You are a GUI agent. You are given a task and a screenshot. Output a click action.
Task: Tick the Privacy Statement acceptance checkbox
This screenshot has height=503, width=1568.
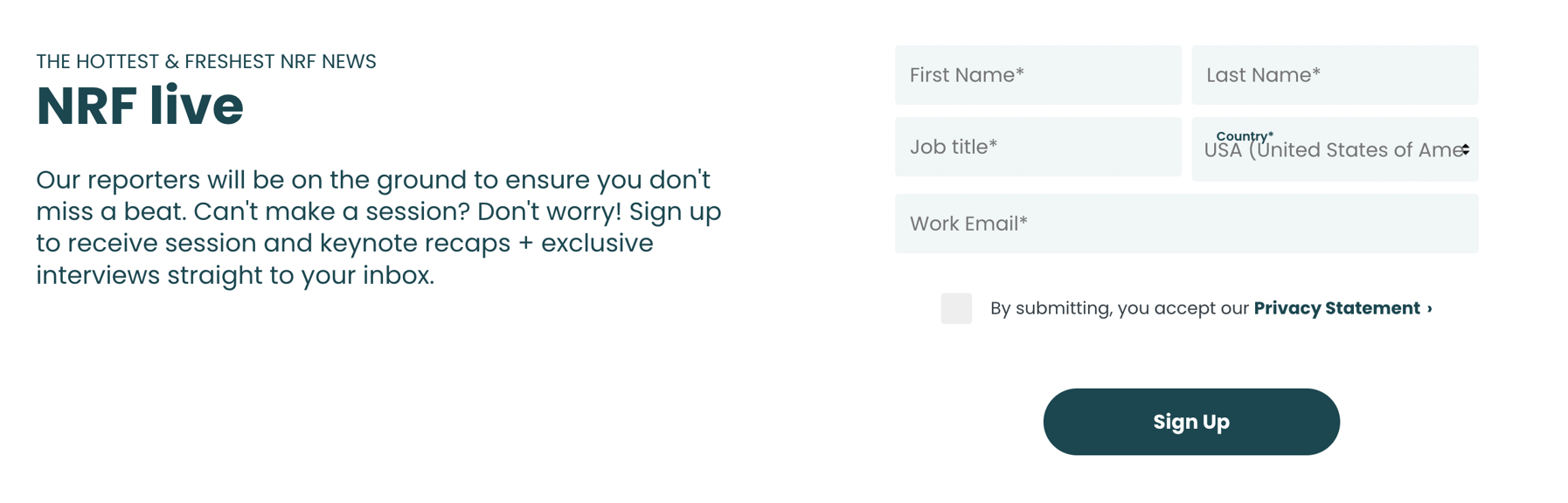(956, 308)
